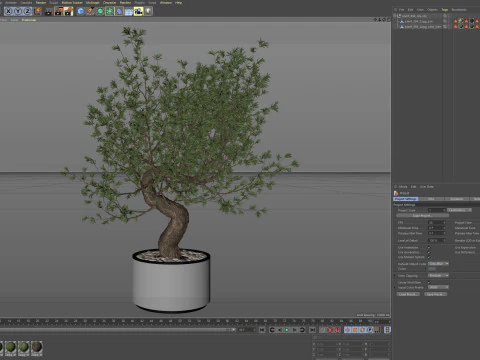Add a floor environment object

point(129,11)
